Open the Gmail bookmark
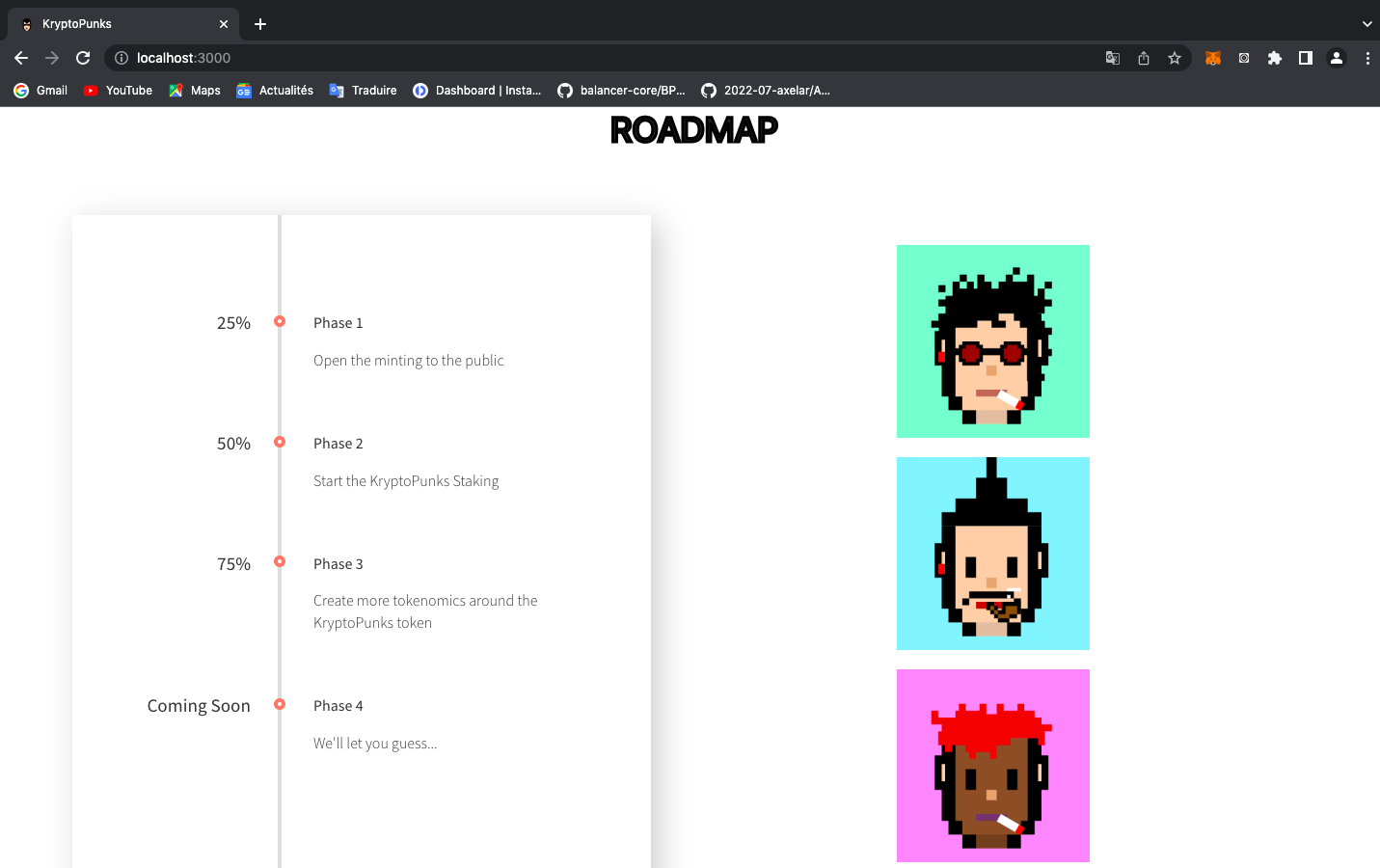Image resolution: width=1380 pixels, height=868 pixels. click(x=41, y=91)
